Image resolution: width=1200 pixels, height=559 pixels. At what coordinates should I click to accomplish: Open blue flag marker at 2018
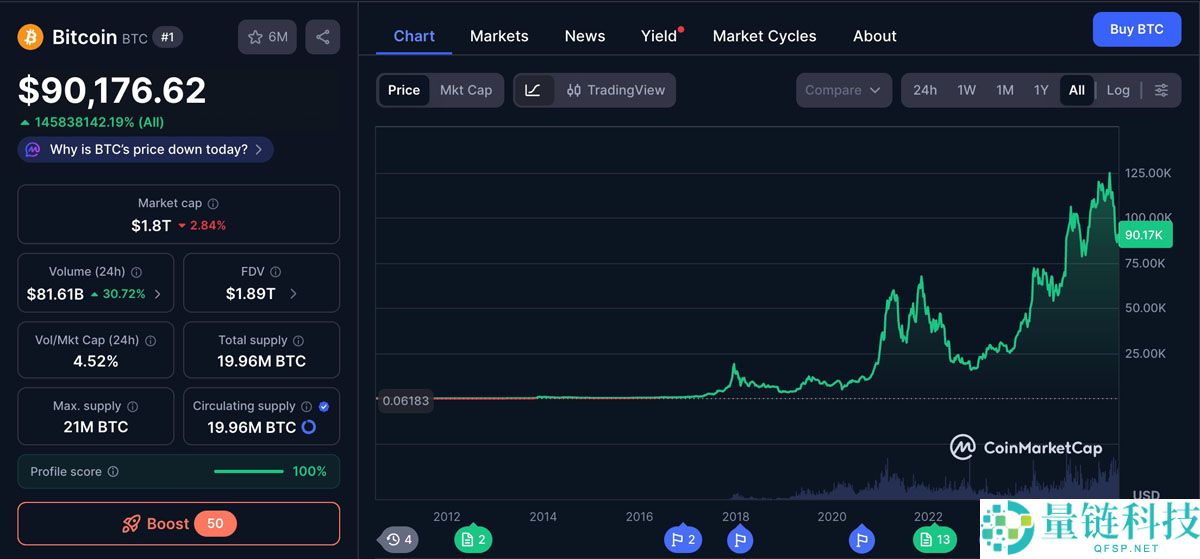point(740,540)
